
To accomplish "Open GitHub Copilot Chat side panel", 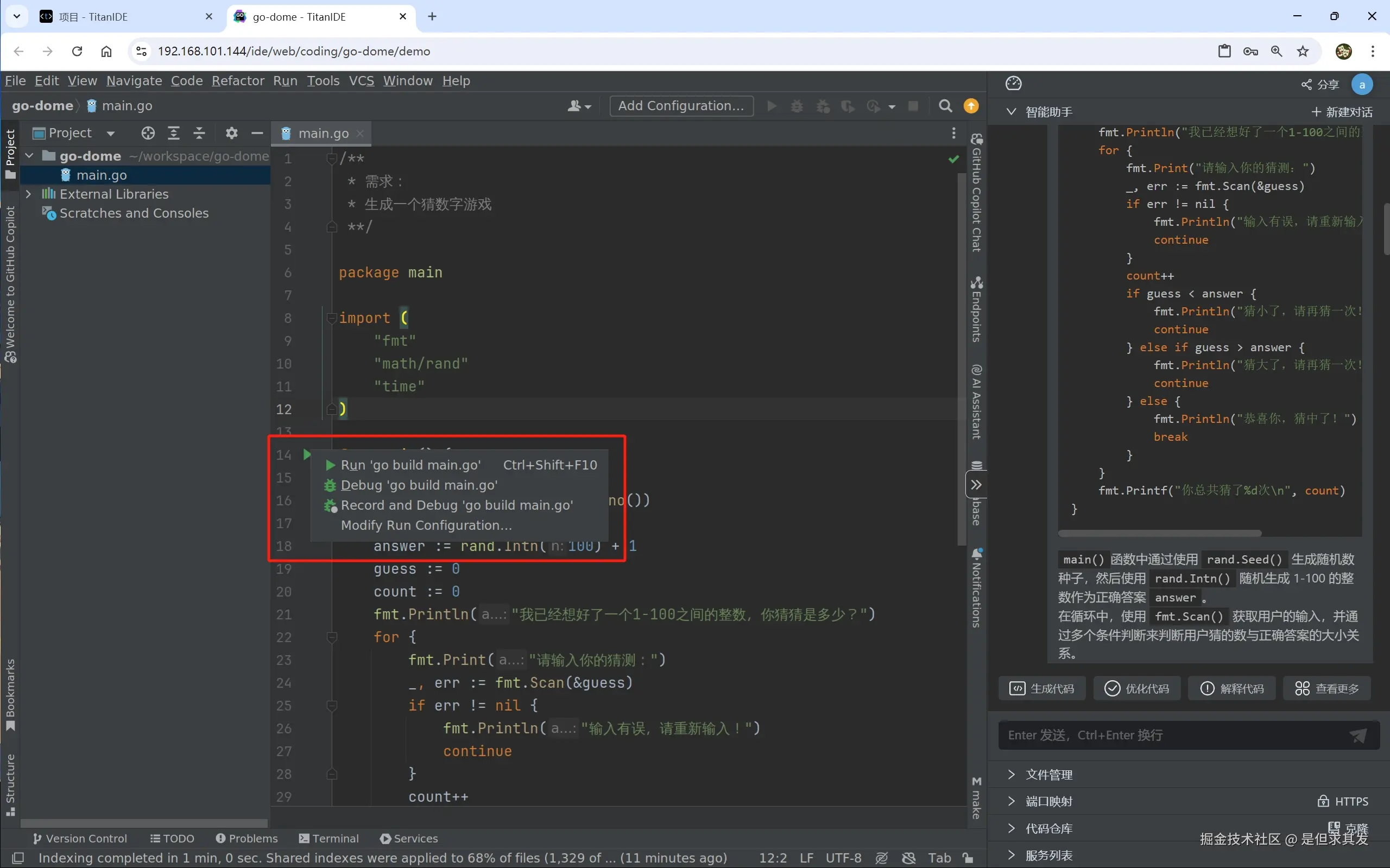I will [x=976, y=192].
